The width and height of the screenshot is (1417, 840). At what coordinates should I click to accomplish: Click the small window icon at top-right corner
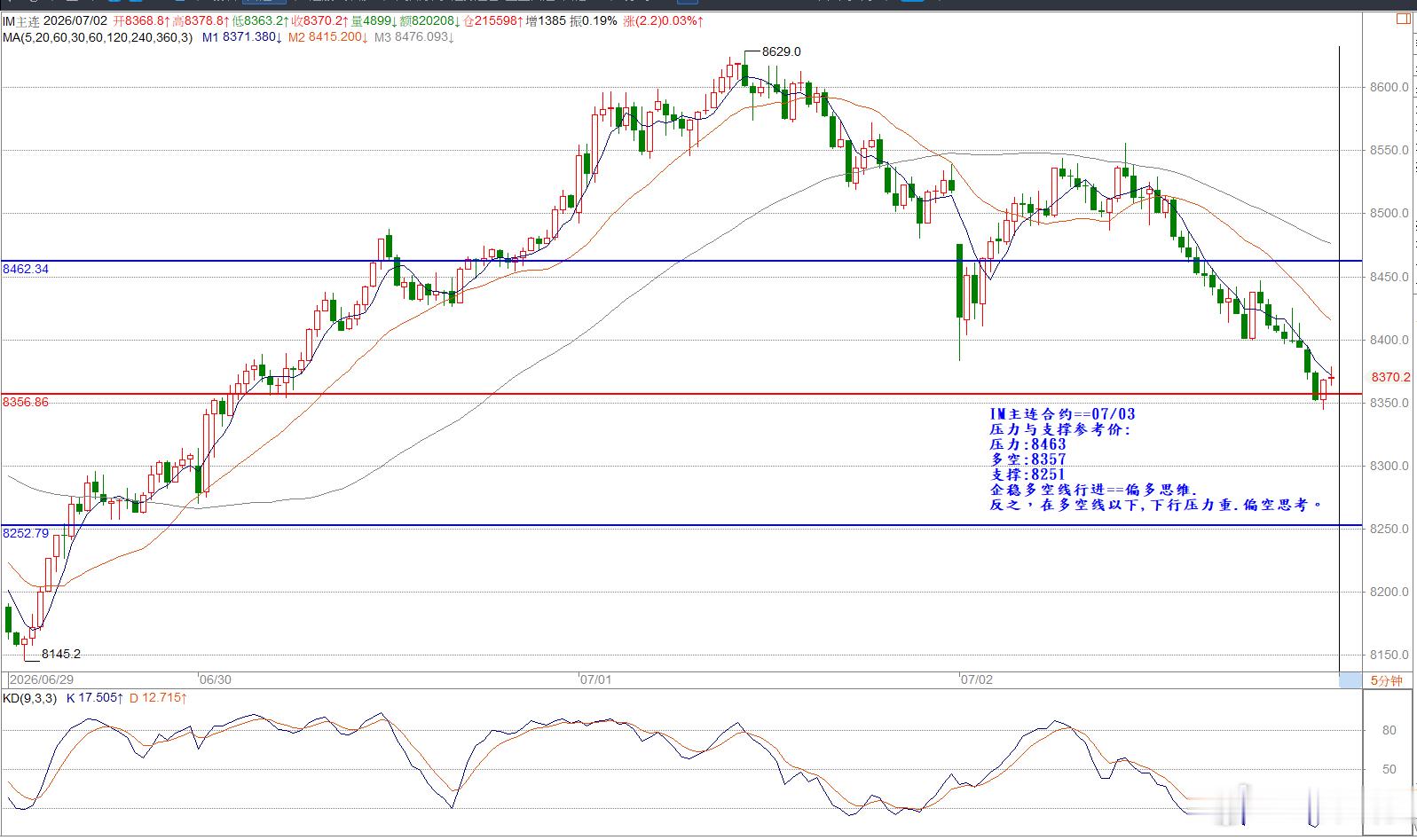coord(1404,18)
